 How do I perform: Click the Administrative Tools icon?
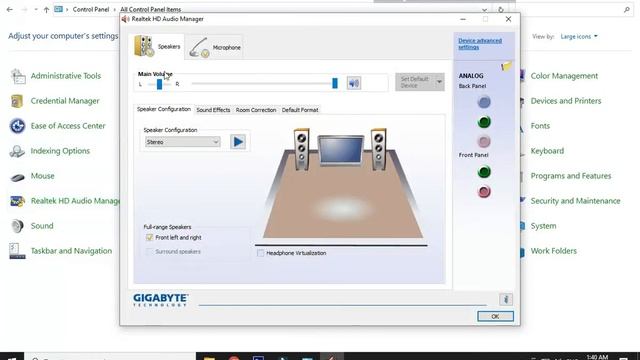[x=18, y=76]
